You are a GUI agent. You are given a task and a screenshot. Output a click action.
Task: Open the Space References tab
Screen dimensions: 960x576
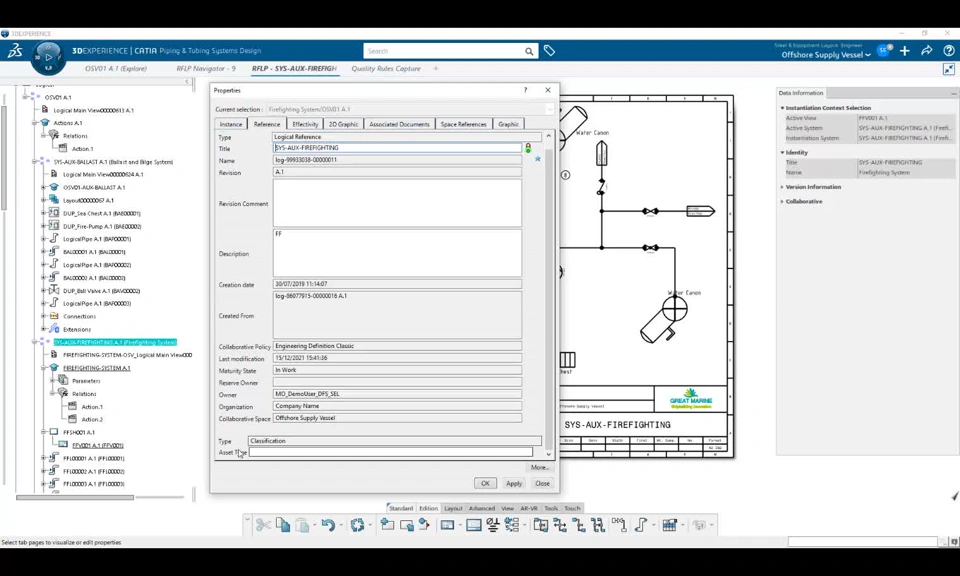(463, 124)
